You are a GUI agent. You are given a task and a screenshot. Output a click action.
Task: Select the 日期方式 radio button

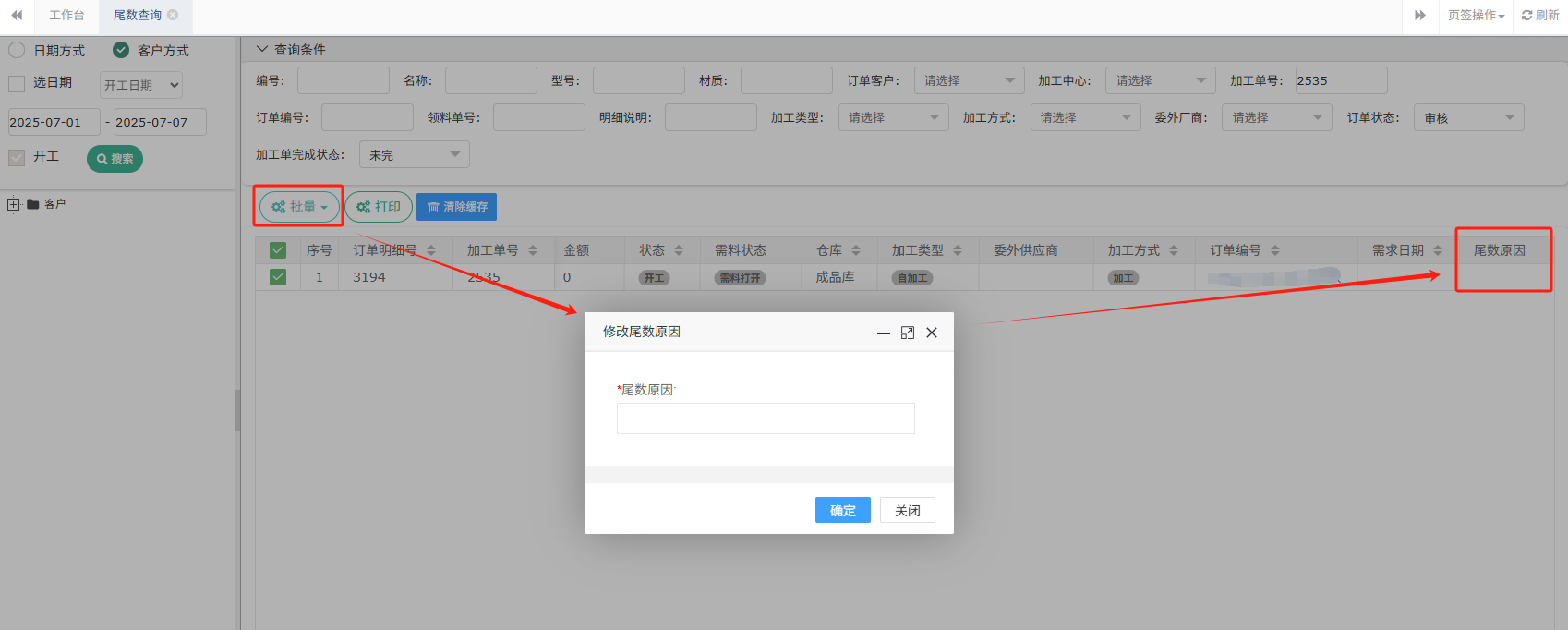(x=17, y=50)
